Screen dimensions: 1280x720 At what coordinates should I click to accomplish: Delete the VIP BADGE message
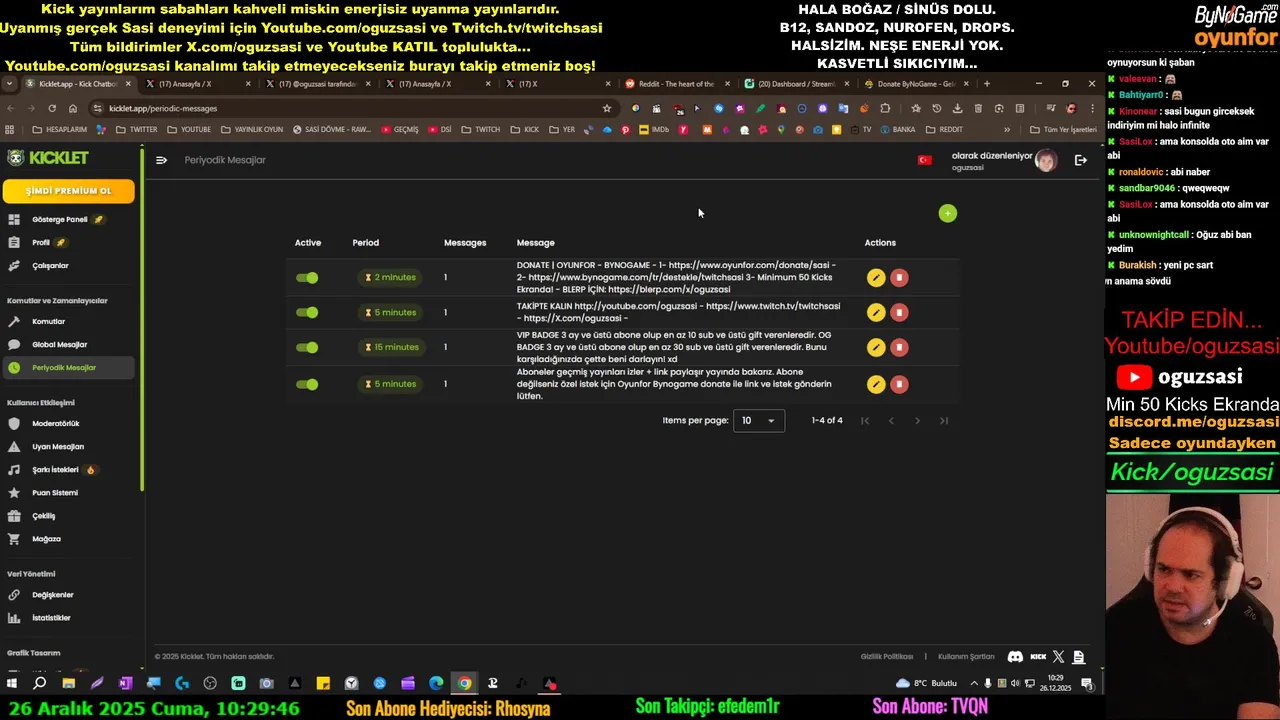(899, 347)
